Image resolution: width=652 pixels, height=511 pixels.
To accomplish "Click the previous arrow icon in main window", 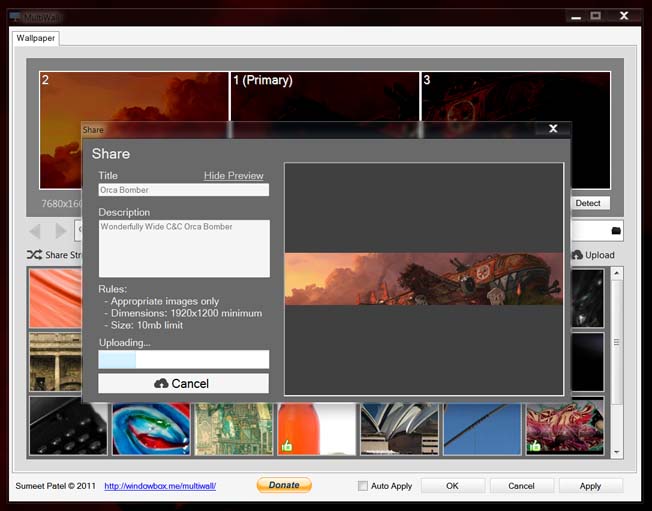I will 35,230.
